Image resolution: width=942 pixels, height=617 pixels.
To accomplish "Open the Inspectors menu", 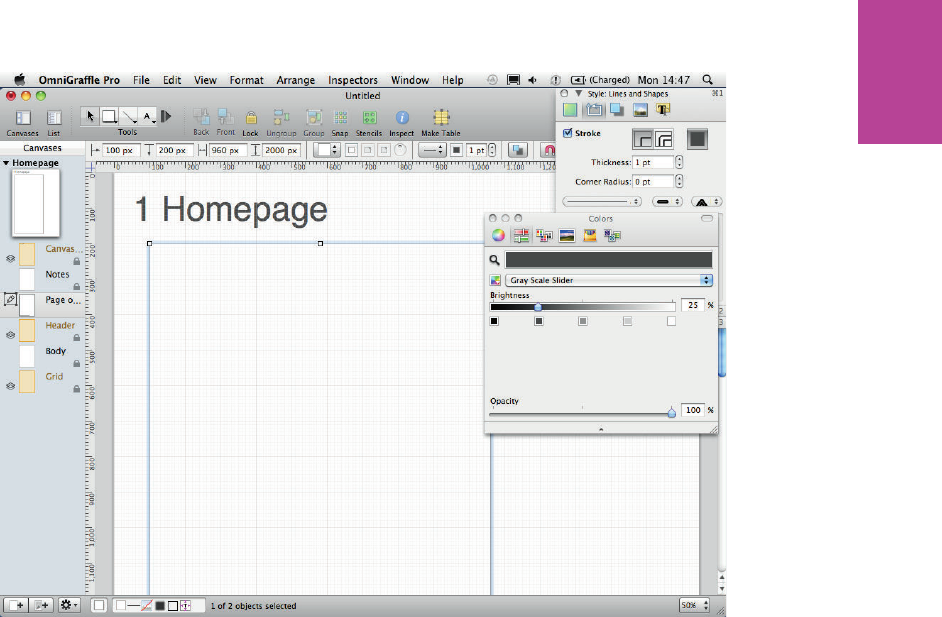I will click(353, 80).
